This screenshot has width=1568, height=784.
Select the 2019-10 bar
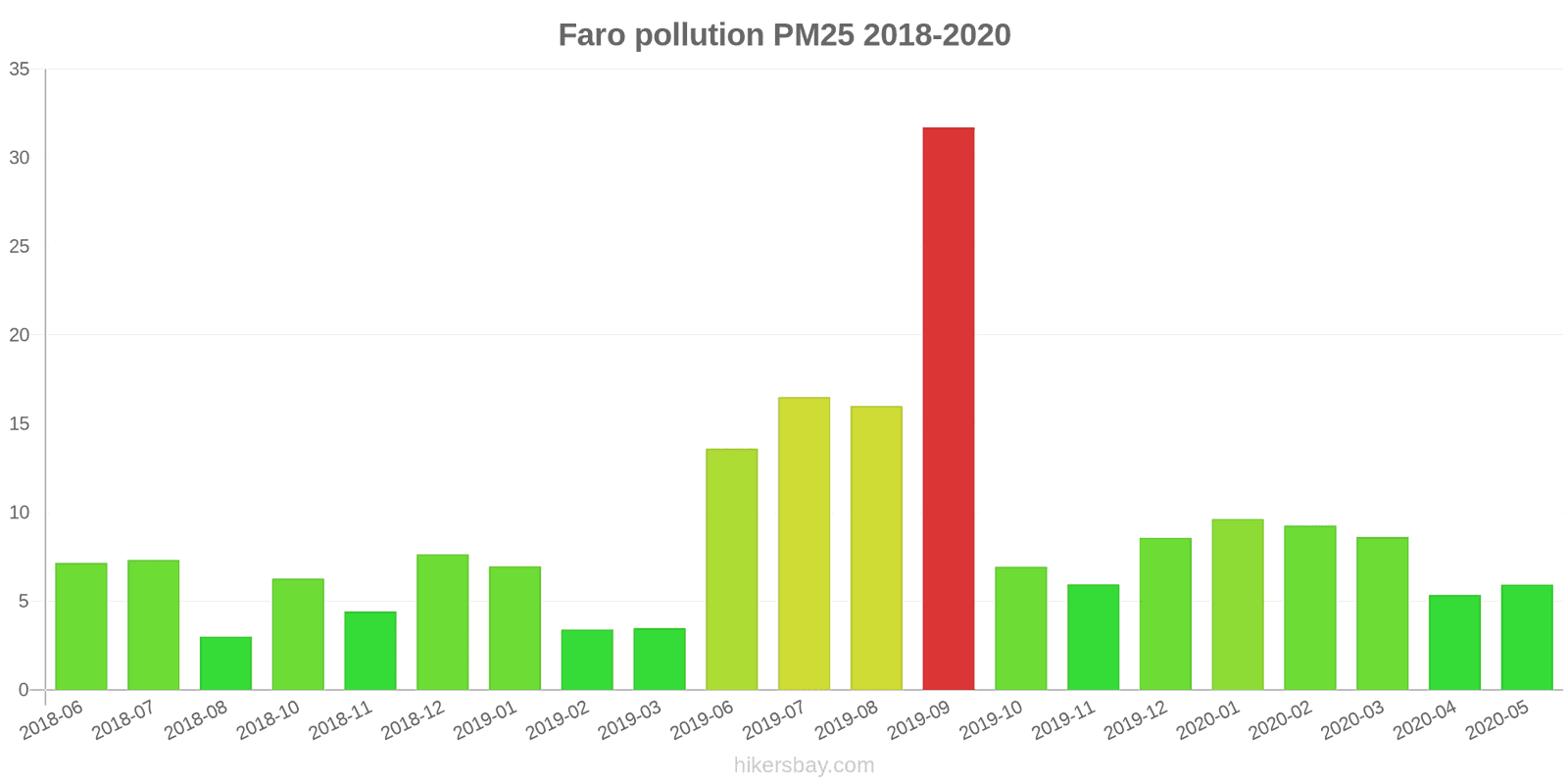[x=1020, y=628]
